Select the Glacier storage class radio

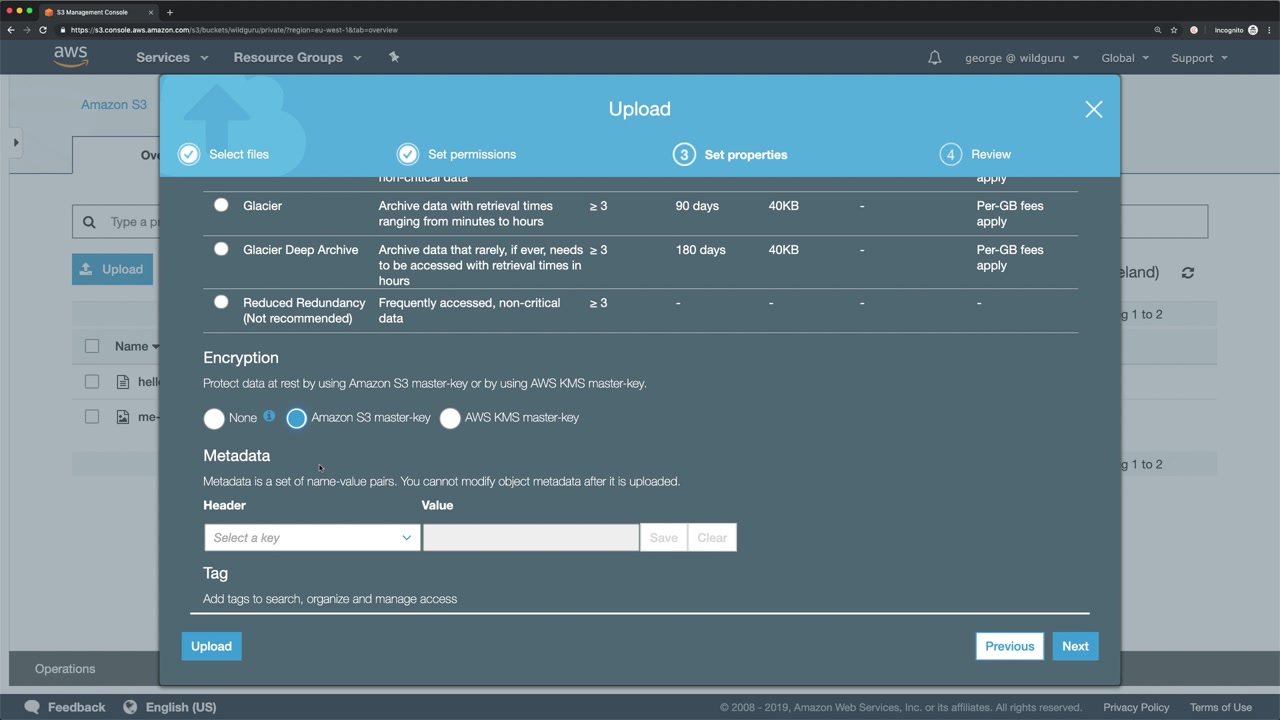[221, 205]
